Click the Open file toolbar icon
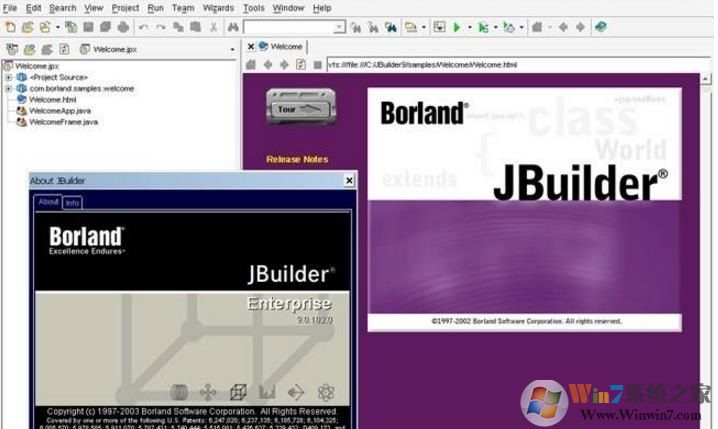Image resolution: width=718 pixels, height=429 pixels. 27,27
